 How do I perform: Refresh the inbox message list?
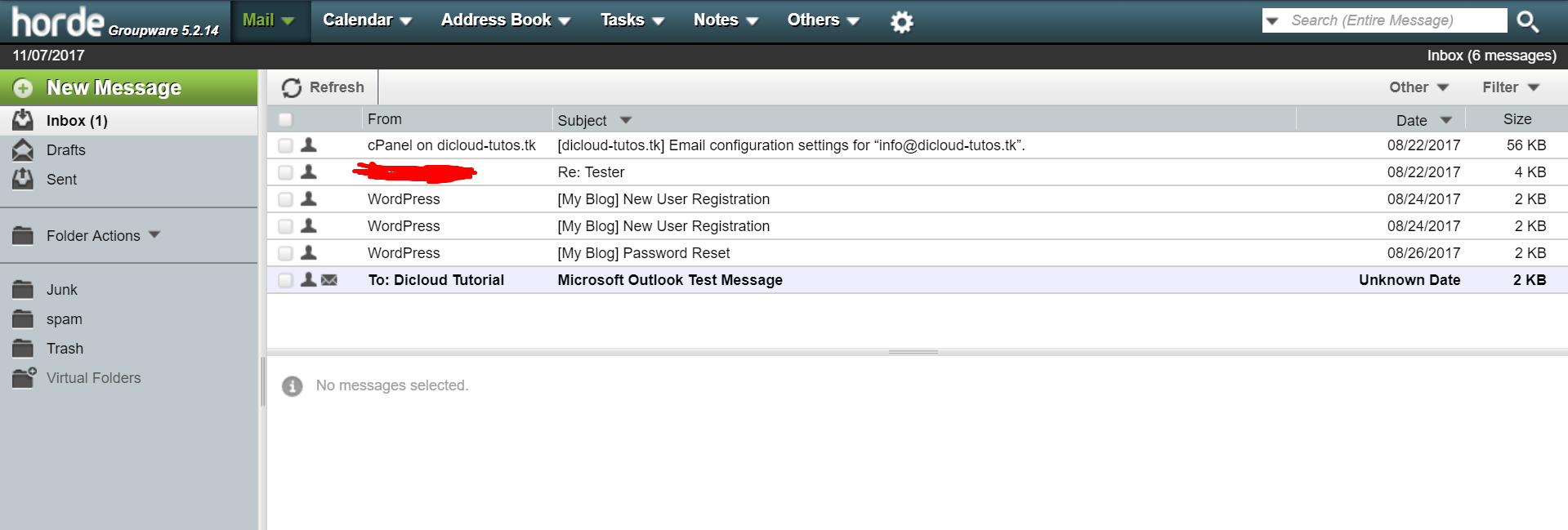pyautogui.click(x=324, y=87)
